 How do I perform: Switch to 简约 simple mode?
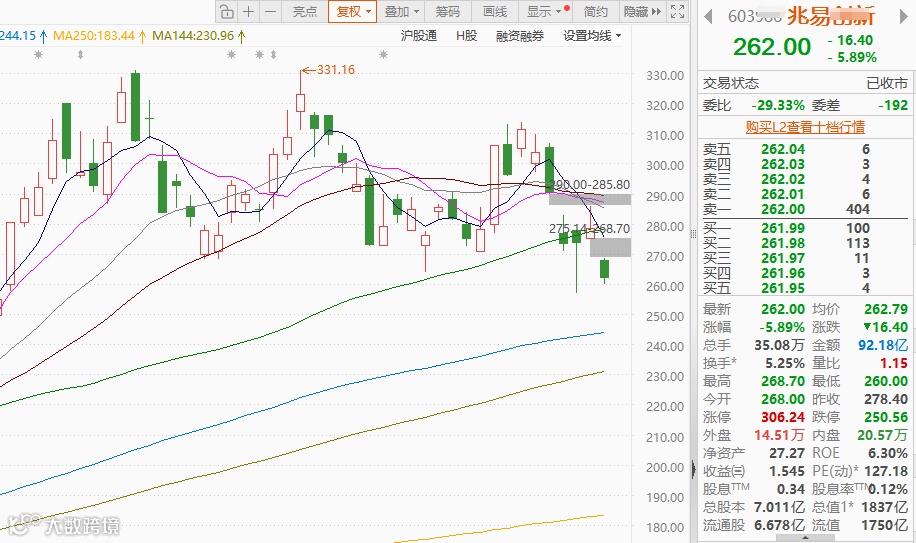click(595, 12)
